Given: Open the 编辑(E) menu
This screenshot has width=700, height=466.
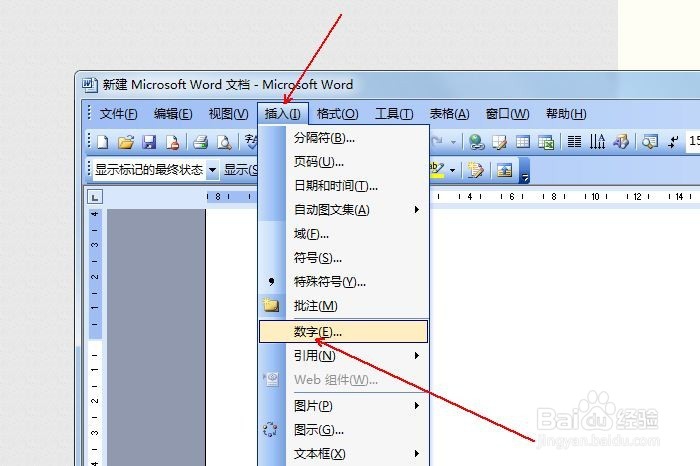Looking at the screenshot, I should click(x=173, y=114).
